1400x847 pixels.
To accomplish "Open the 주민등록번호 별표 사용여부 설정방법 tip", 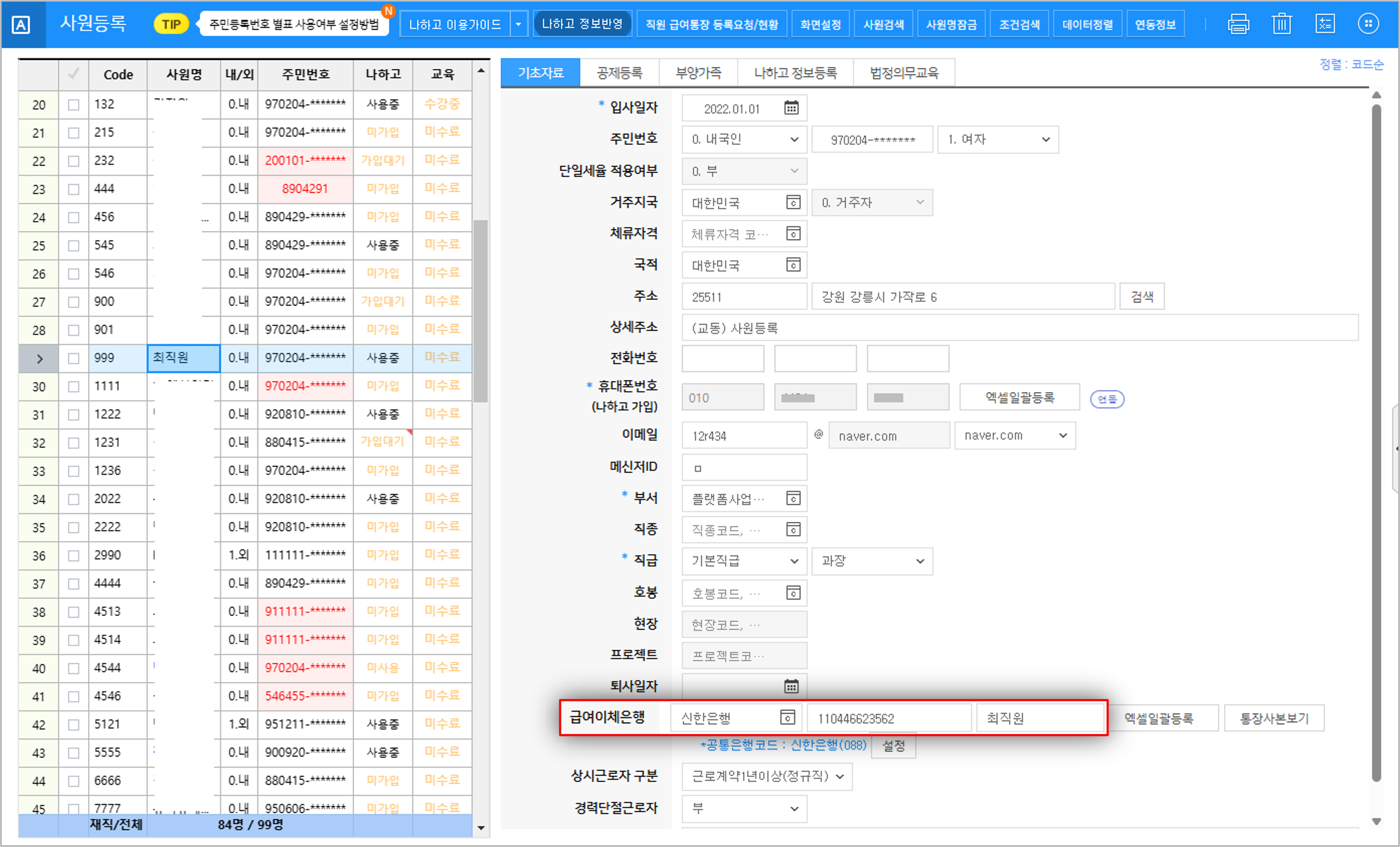I will [294, 24].
